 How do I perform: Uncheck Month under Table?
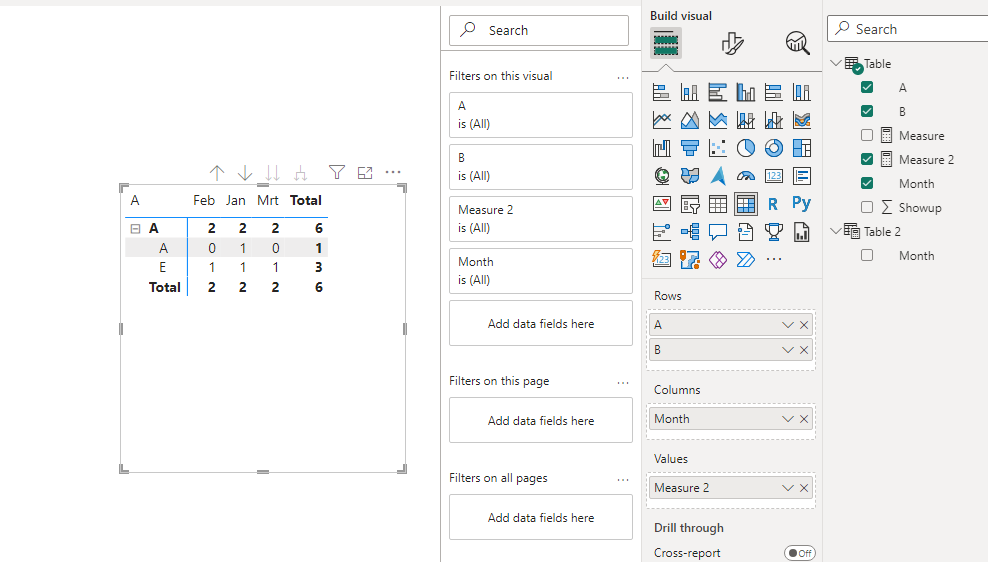[x=867, y=183]
